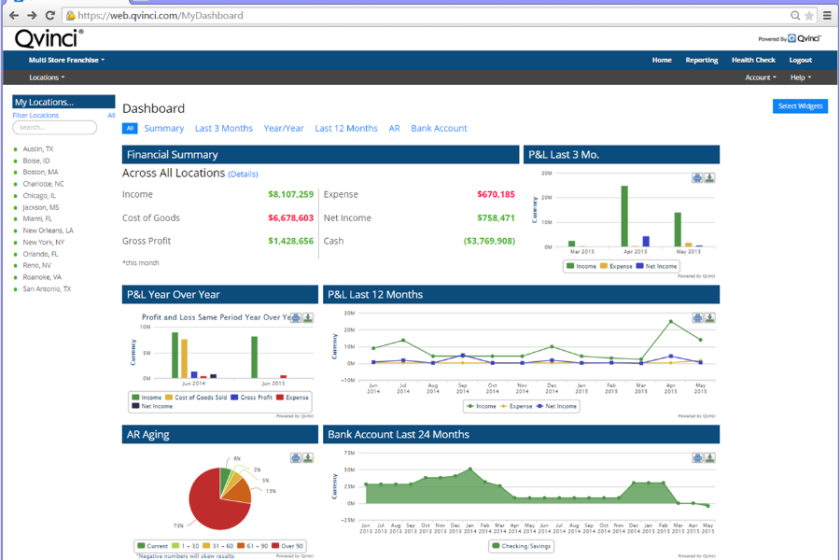The height and width of the screenshot is (560, 840).
Task: Select the Austin, TX location
Action: coord(38,149)
